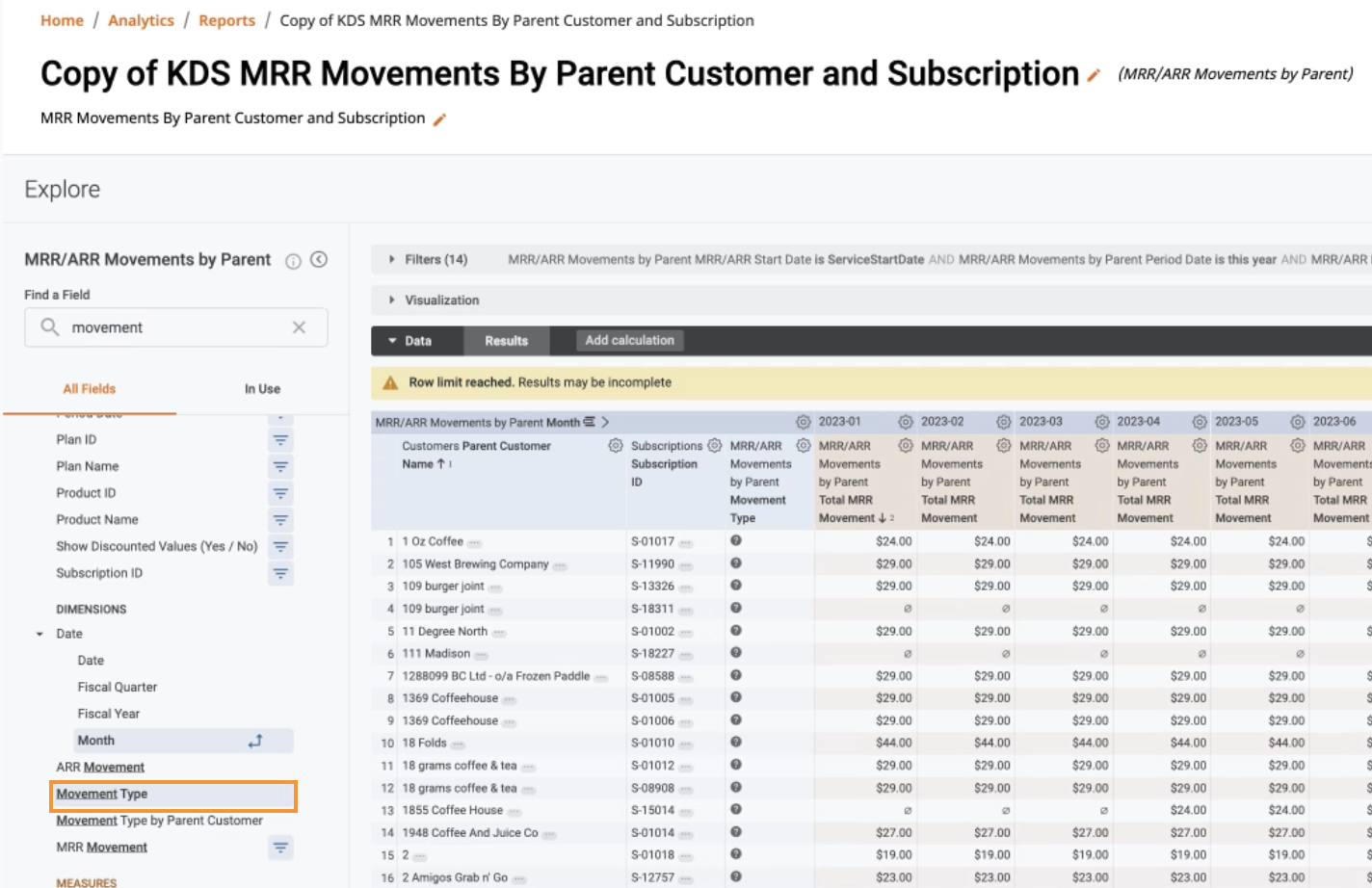Click 2 Amigos Grab n' Go cell
The image size is (1372, 888).
pyautogui.click(x=455, y=877)
